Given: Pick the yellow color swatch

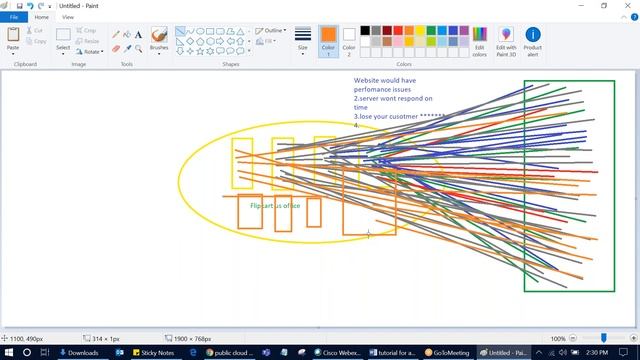Looking at the screenshot, I should pyautogui.click(x=420, y=31).
